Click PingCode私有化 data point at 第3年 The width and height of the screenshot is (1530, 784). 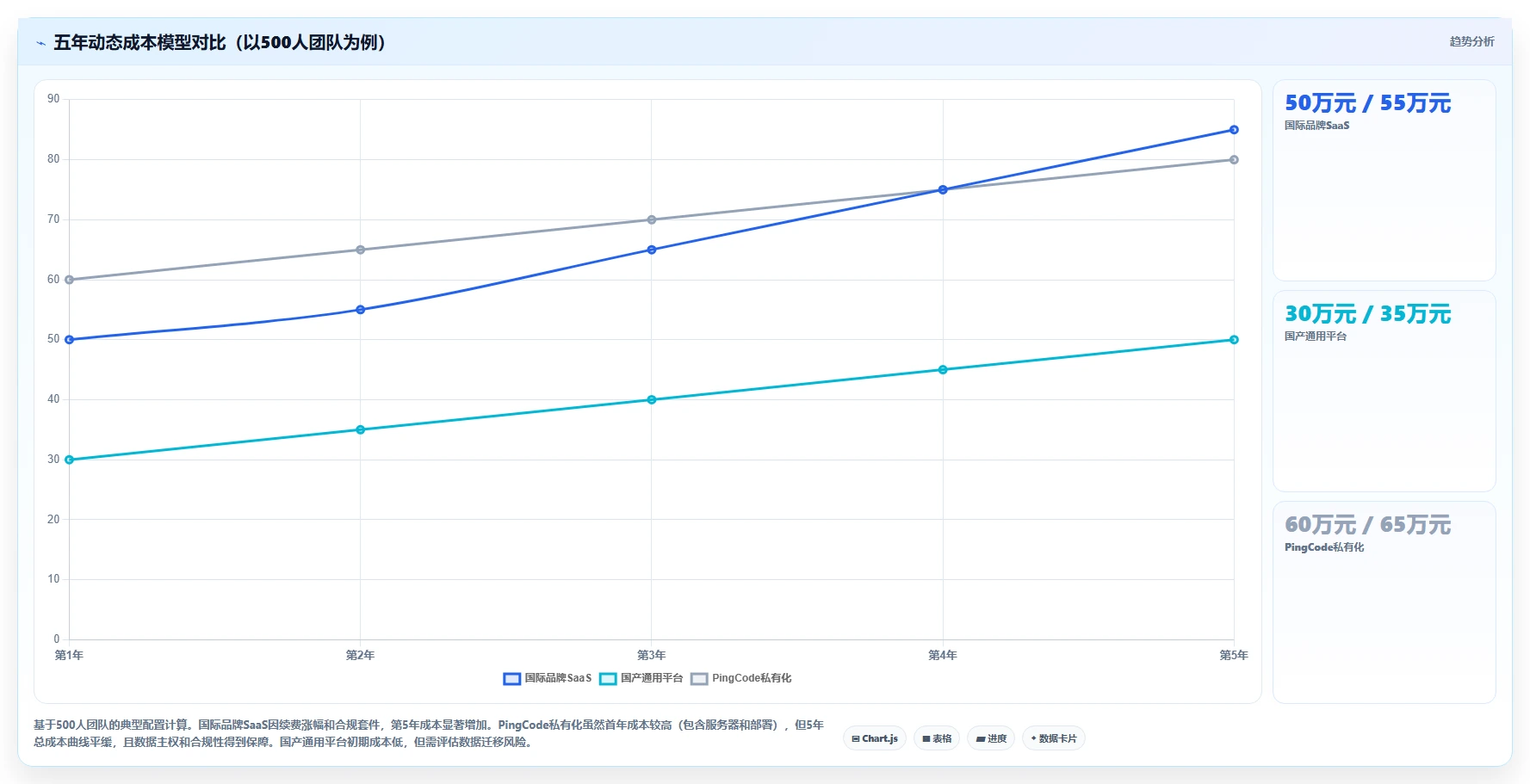pos(652,219)
